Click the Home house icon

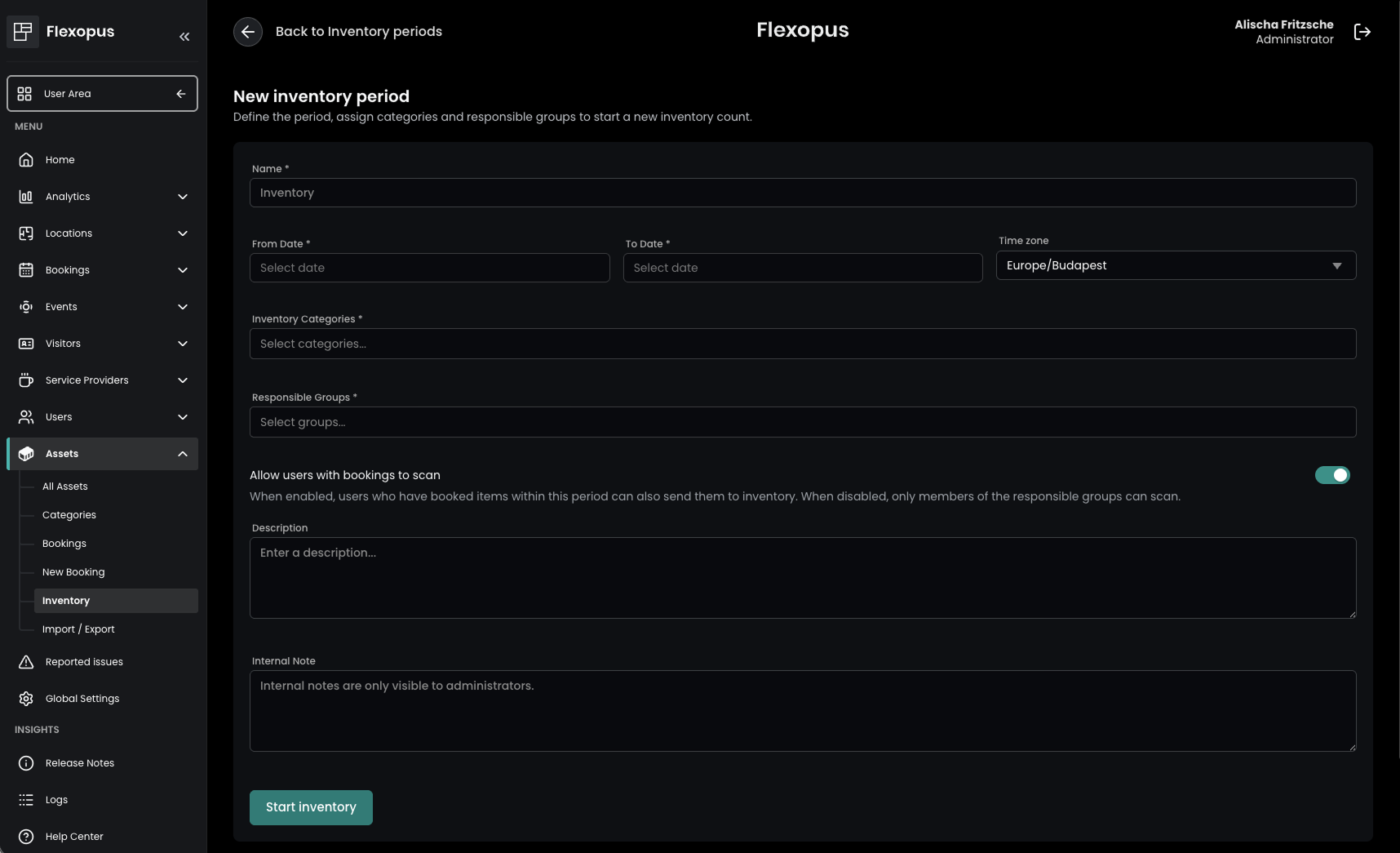pos(26,160)
